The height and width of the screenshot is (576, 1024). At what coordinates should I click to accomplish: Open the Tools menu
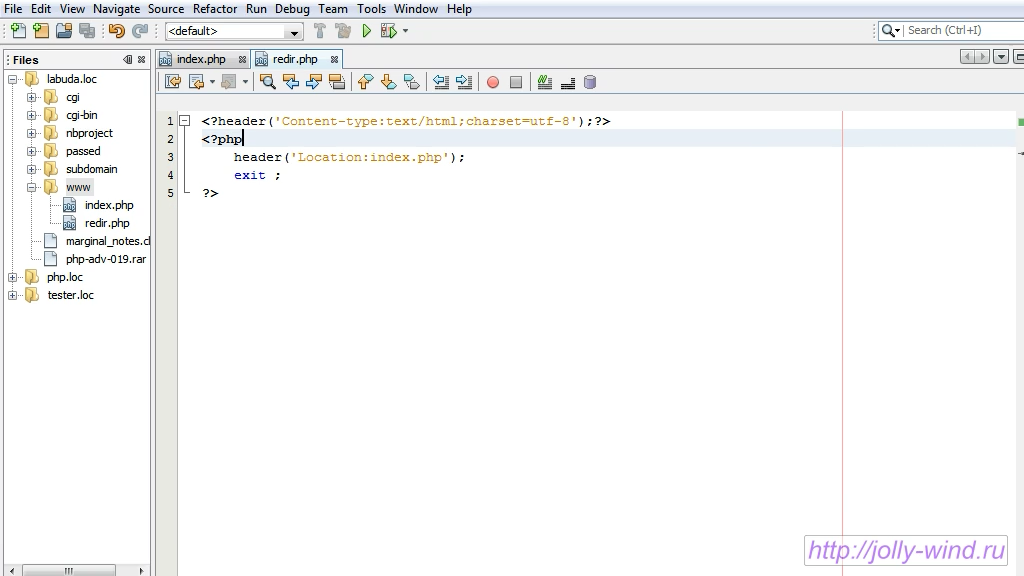[371, 9]
